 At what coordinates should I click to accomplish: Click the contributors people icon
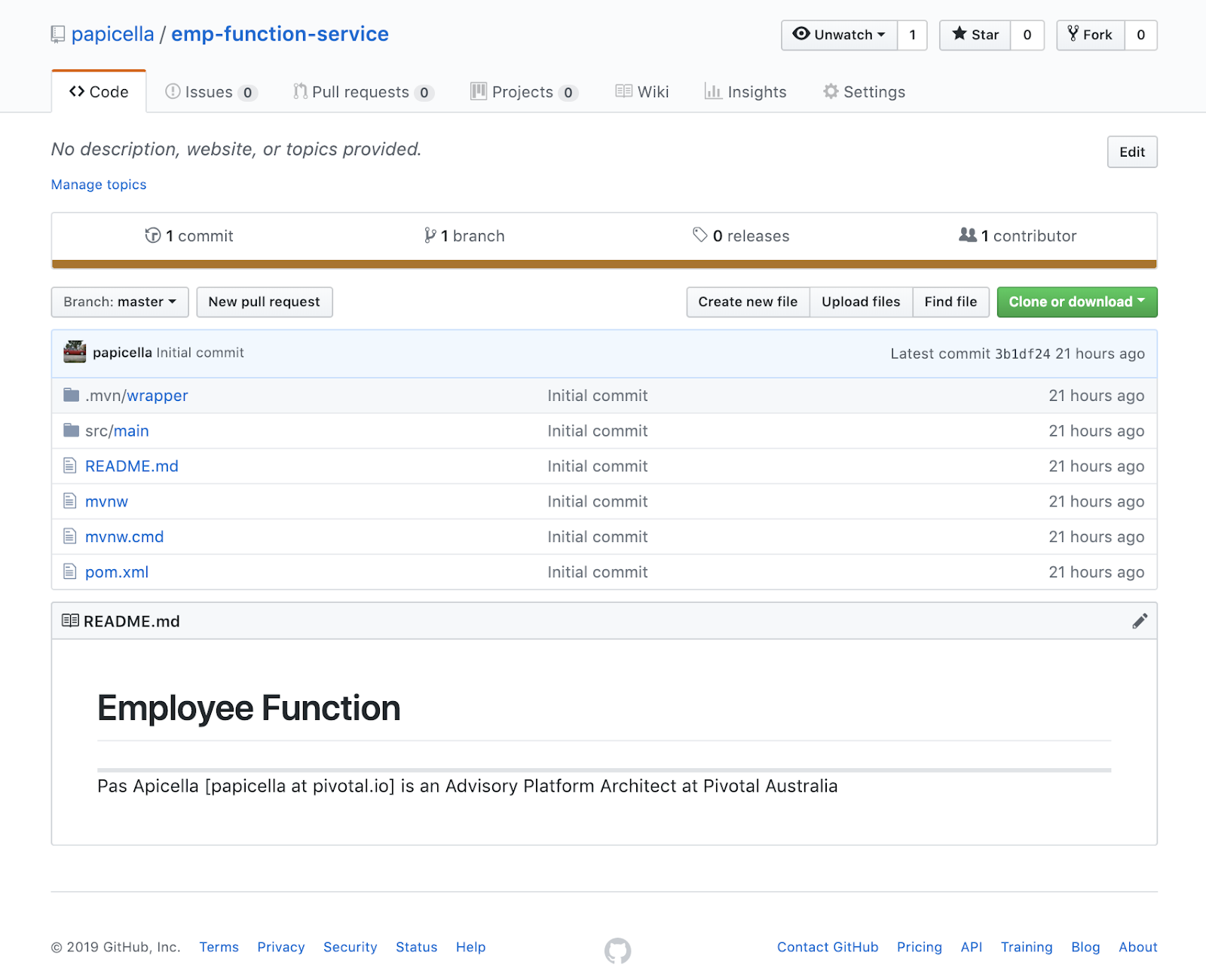pyautogui.click(x=968, y=235)
